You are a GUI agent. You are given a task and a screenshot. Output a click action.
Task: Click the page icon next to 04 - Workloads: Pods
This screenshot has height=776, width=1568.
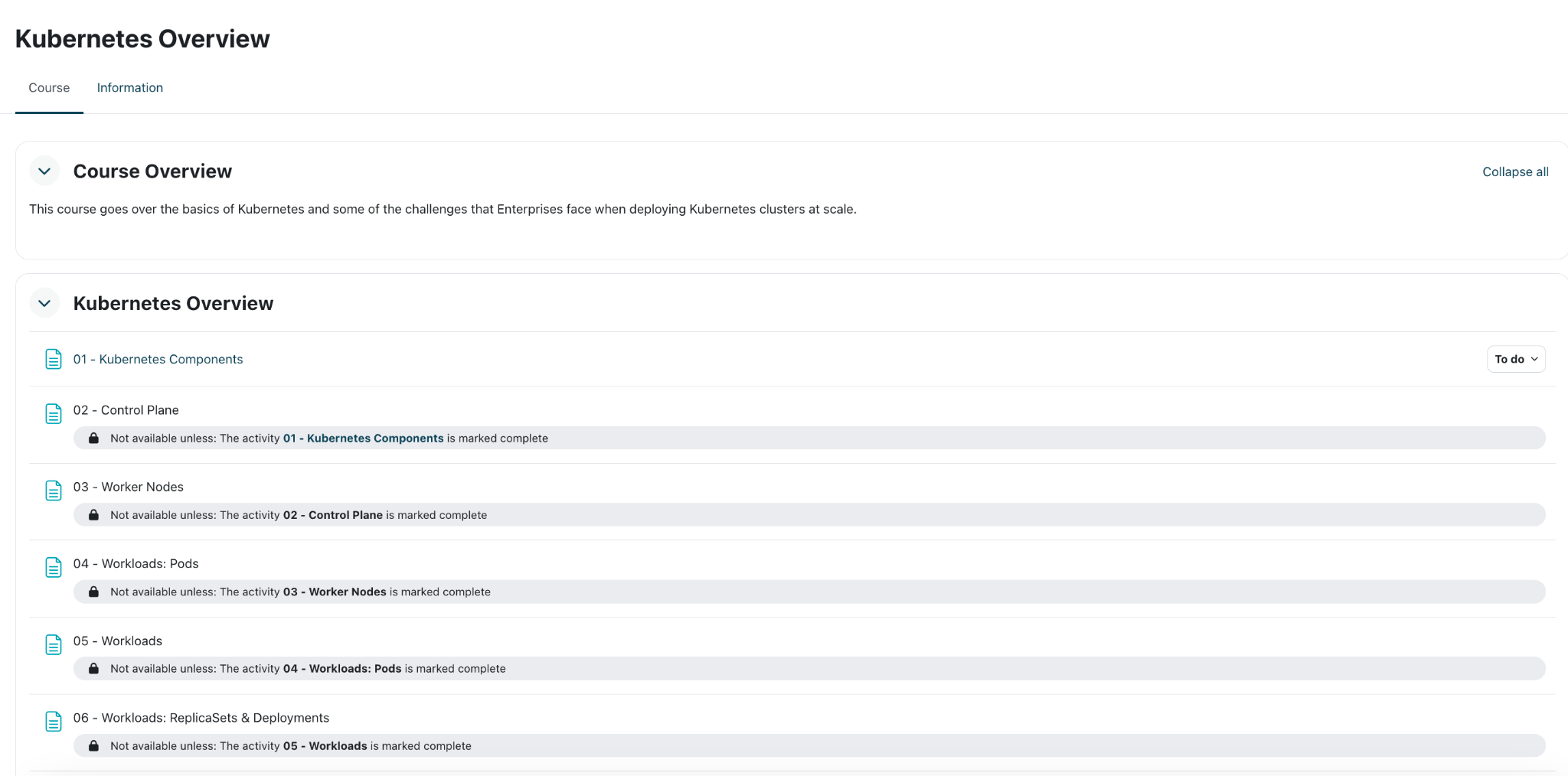[54, 568]
